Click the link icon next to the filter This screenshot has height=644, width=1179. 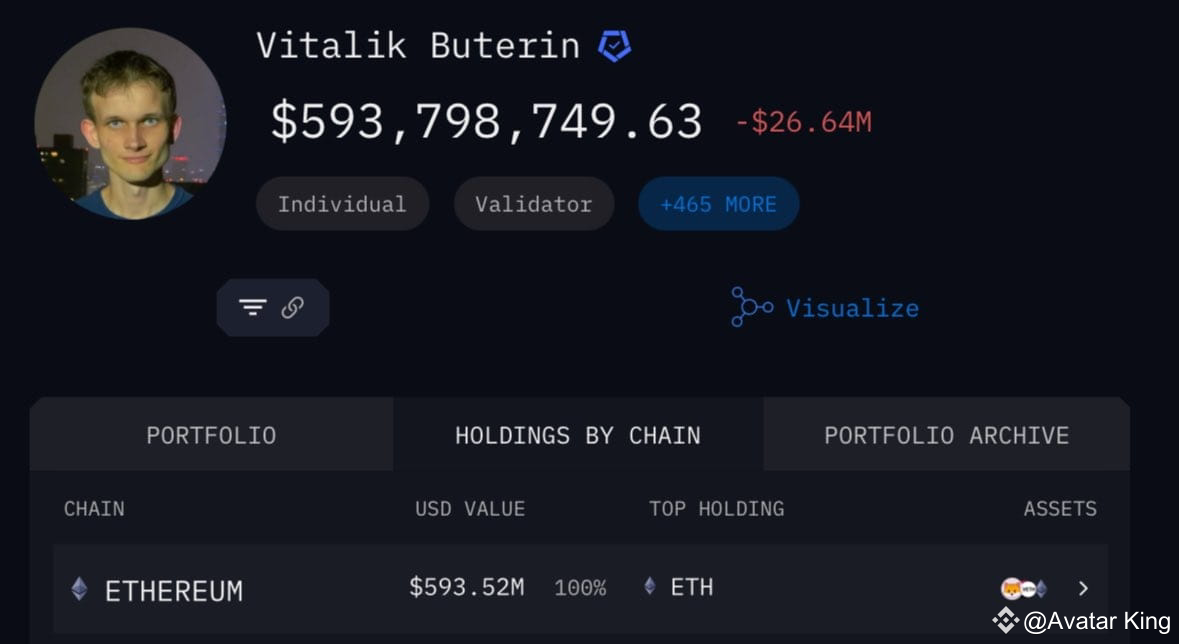click(x=290, y=307)
